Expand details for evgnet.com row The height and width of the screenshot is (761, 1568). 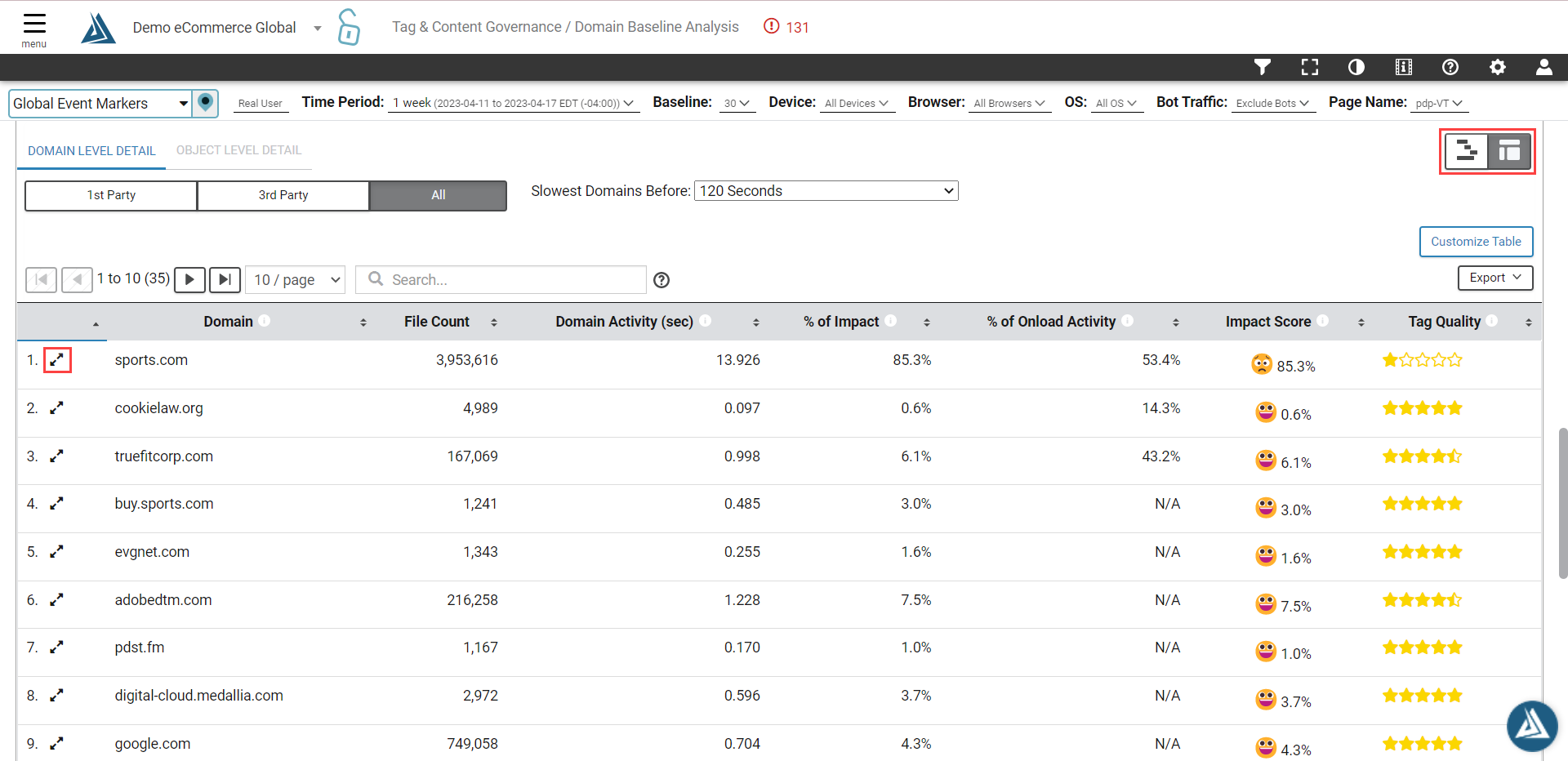pos(56,552)
